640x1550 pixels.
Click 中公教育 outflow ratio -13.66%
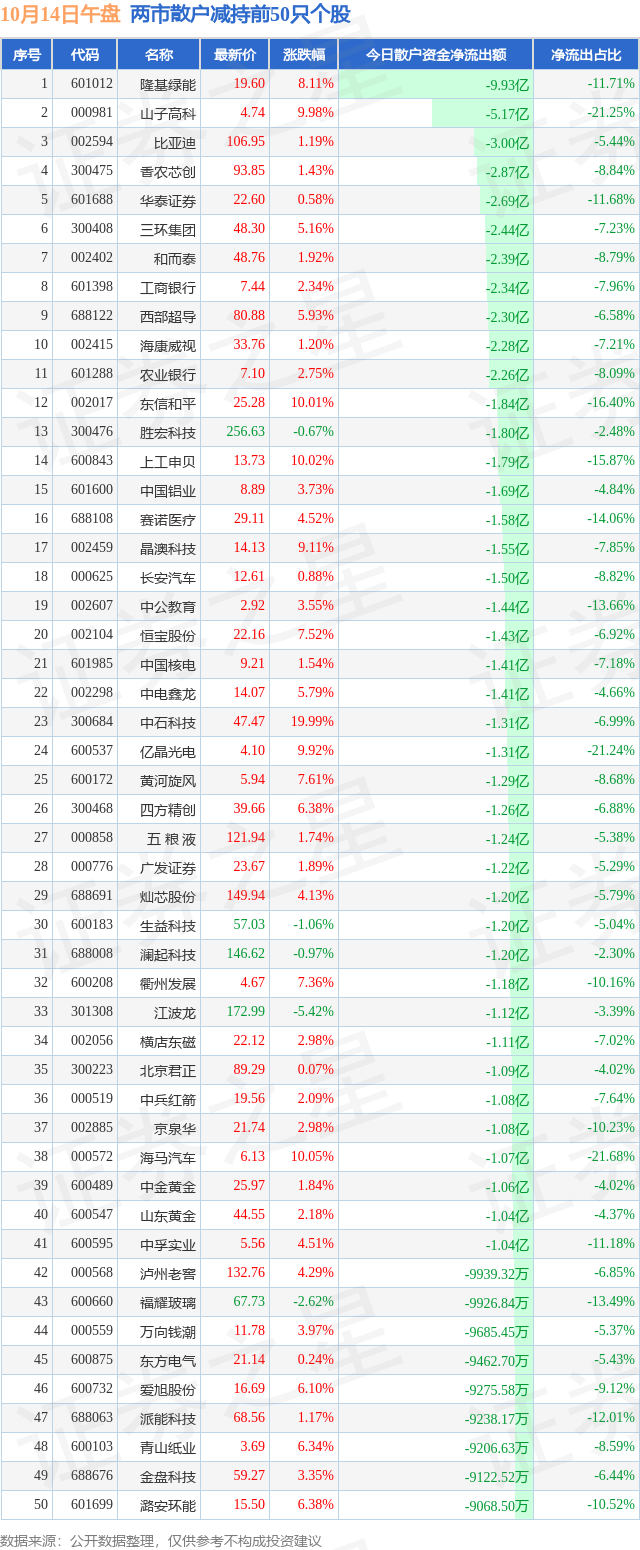[x=610, y=606]
